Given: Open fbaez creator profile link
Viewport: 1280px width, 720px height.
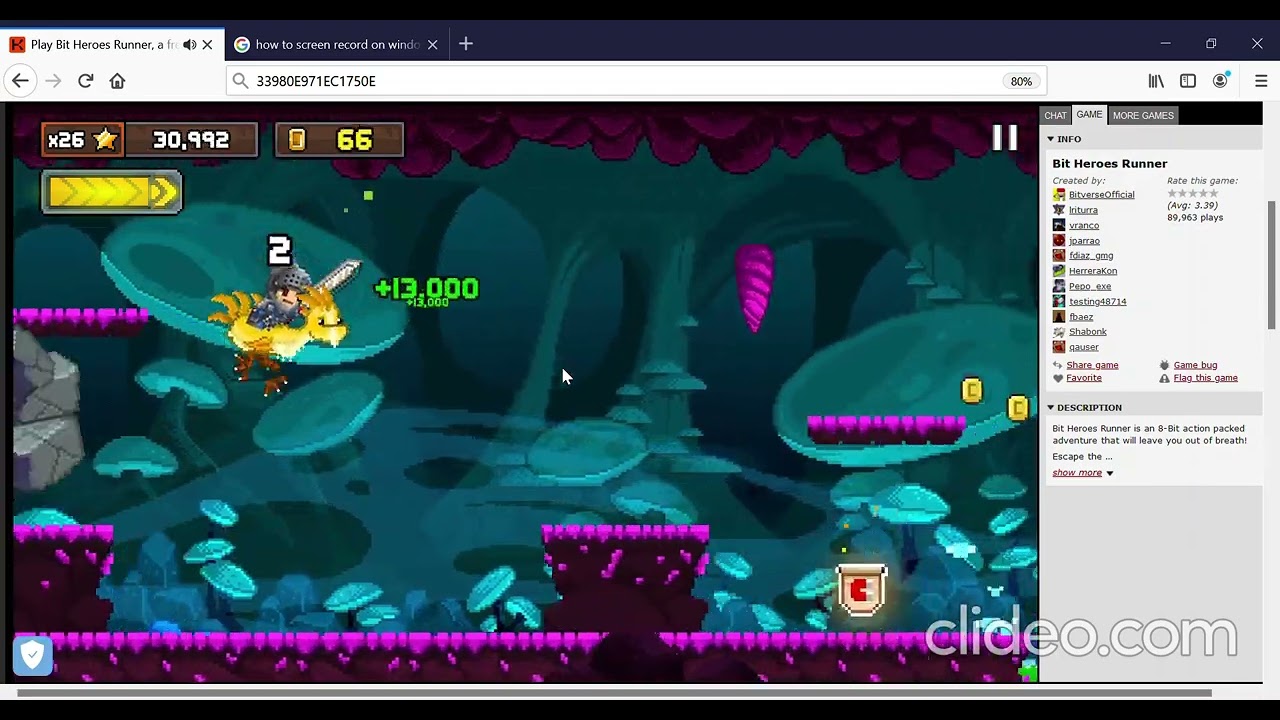Looking at the screenshot, I should pos(1081,317).
